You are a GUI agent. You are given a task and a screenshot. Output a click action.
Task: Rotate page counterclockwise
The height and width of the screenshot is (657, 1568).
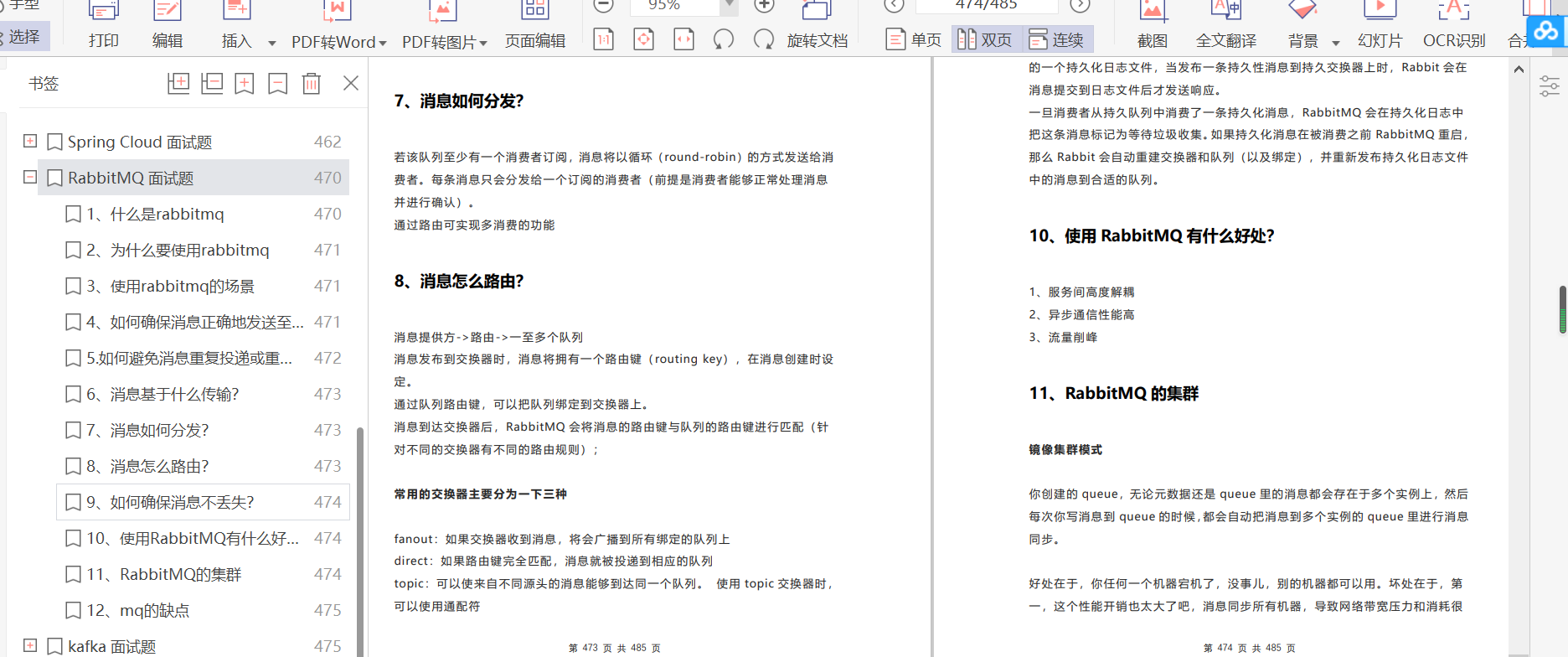pyautogui.click(x=724, y=39)
